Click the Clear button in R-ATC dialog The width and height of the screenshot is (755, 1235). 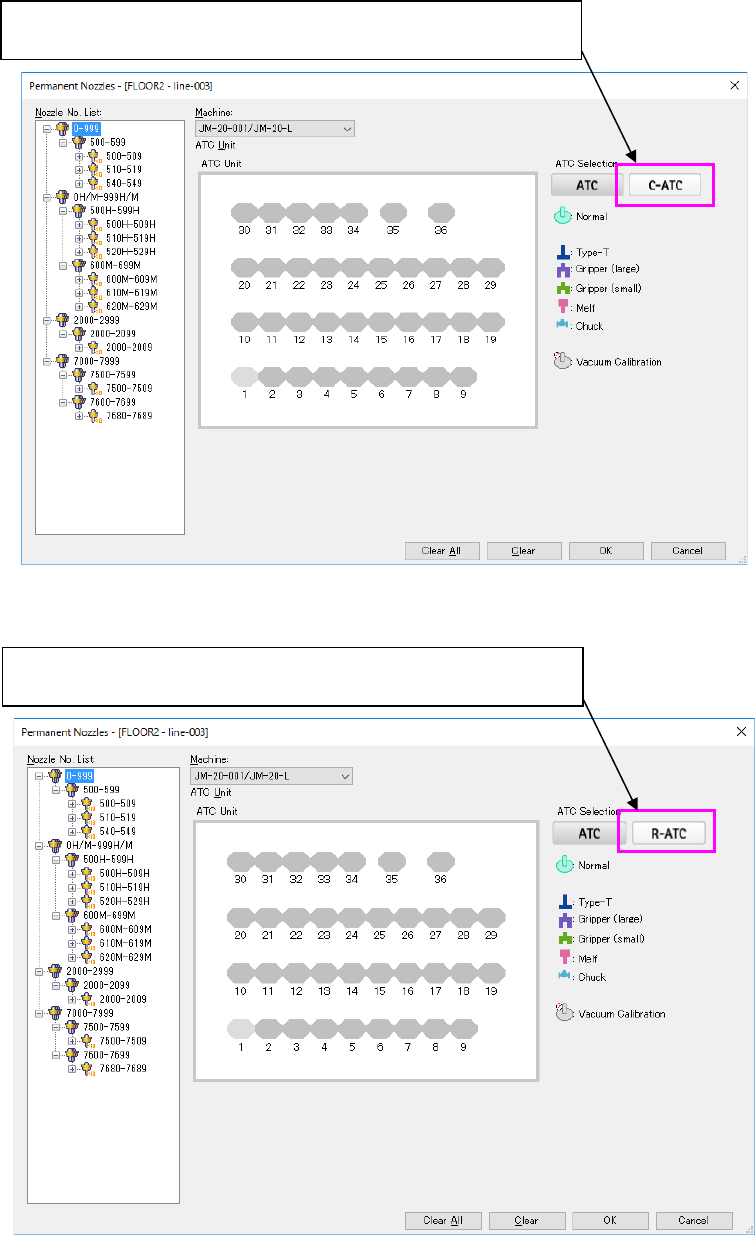click(526, 1220)
